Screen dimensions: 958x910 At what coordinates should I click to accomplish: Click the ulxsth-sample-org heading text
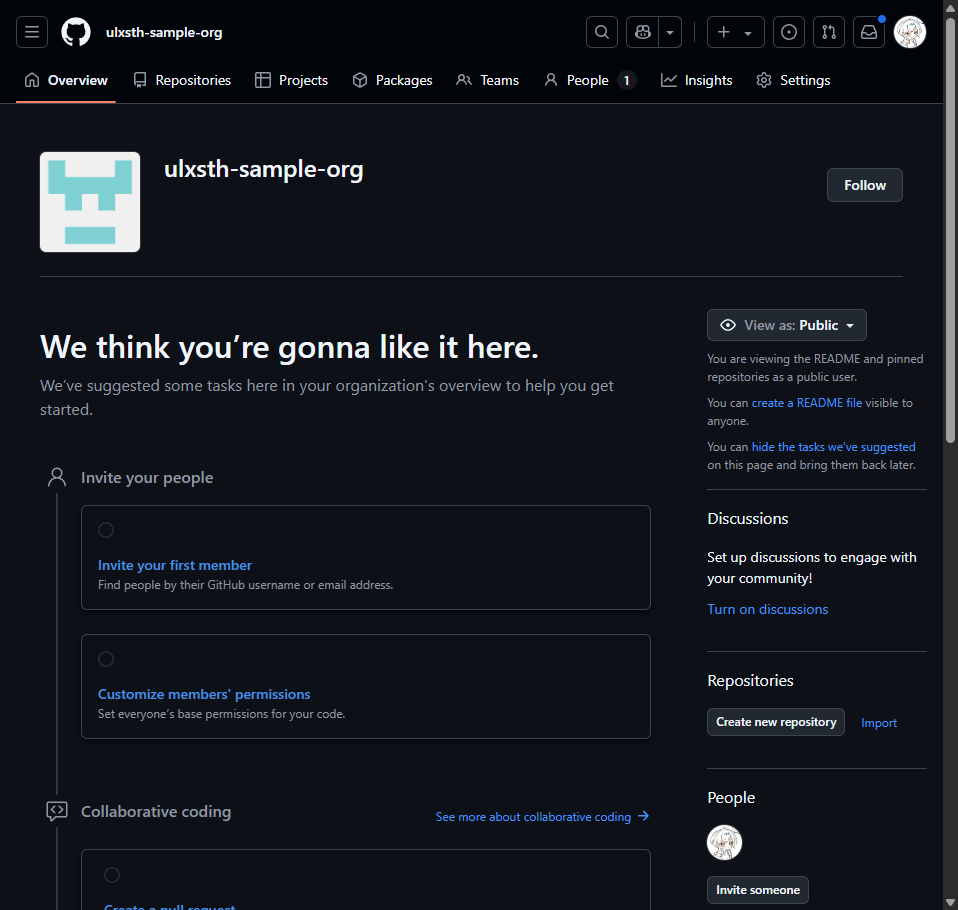tap(263, 169)
